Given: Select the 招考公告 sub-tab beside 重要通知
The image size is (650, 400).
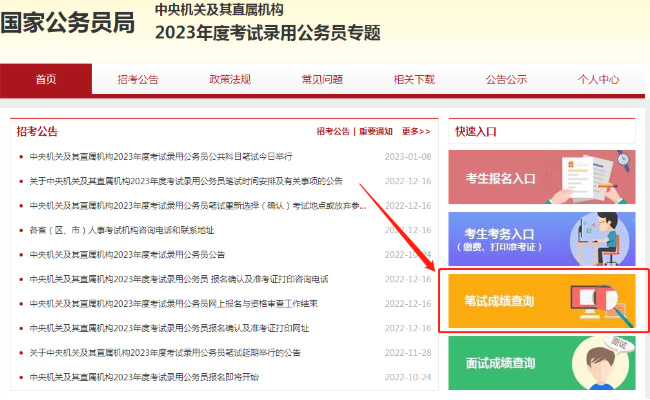Looking at the screenshot, I should [333, 131].
